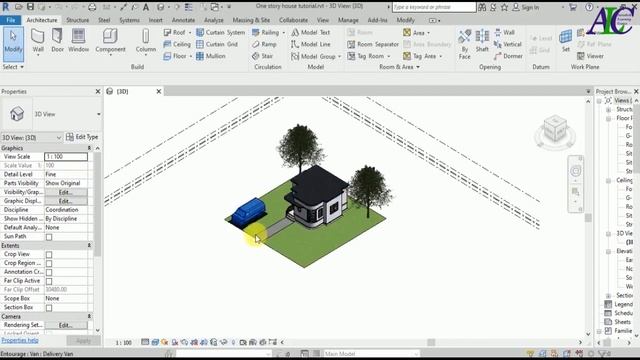Open the Massing & Site tab
The width and height of the screenshot is (640, 360).
coord(251,20)
